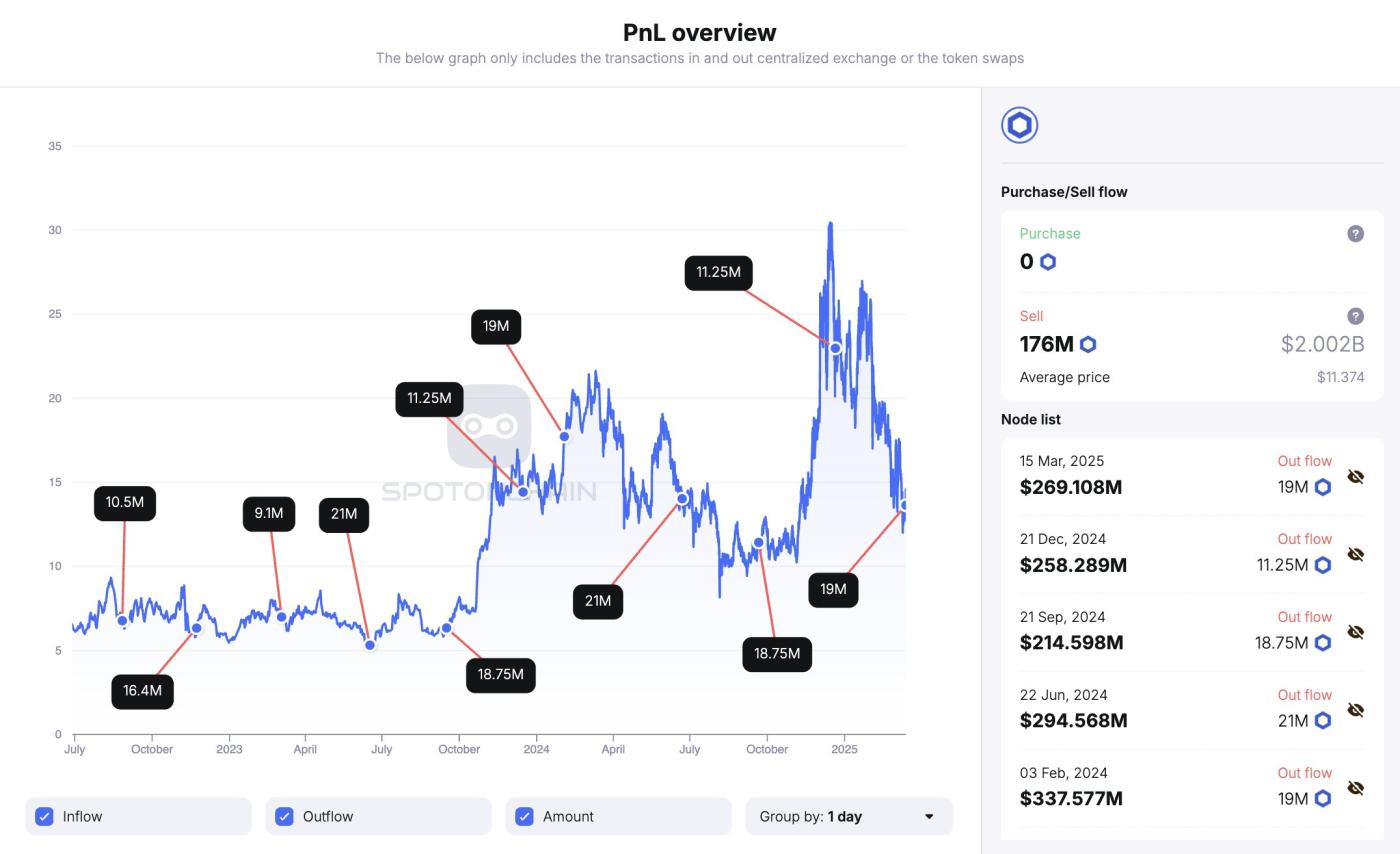The height and width of the screenshot is (854, 1400).
Task: Click the $269.108M outflow entry
Action: pos(1071,487)
